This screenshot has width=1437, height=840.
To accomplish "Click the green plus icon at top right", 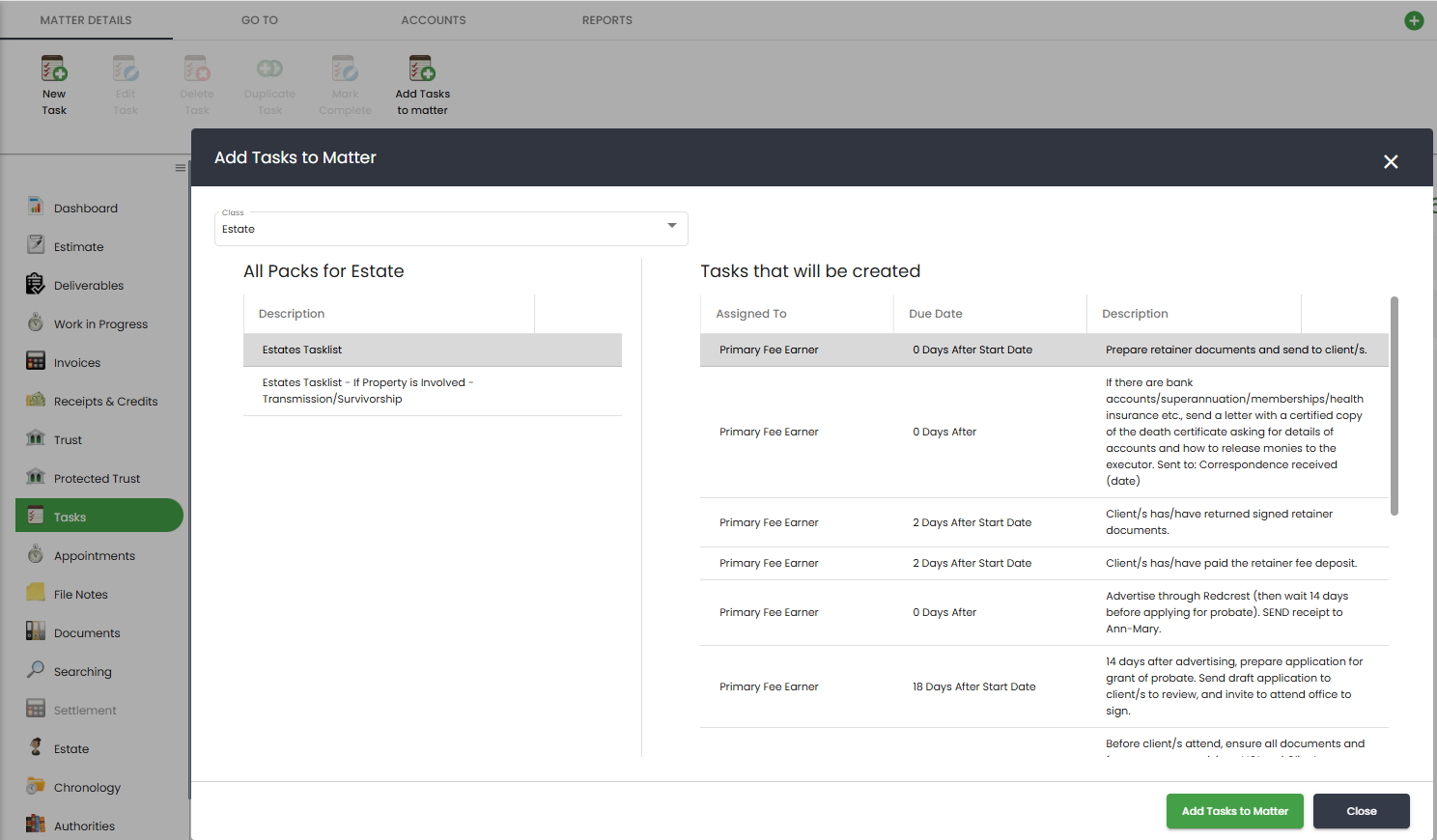I will 1414,20.
